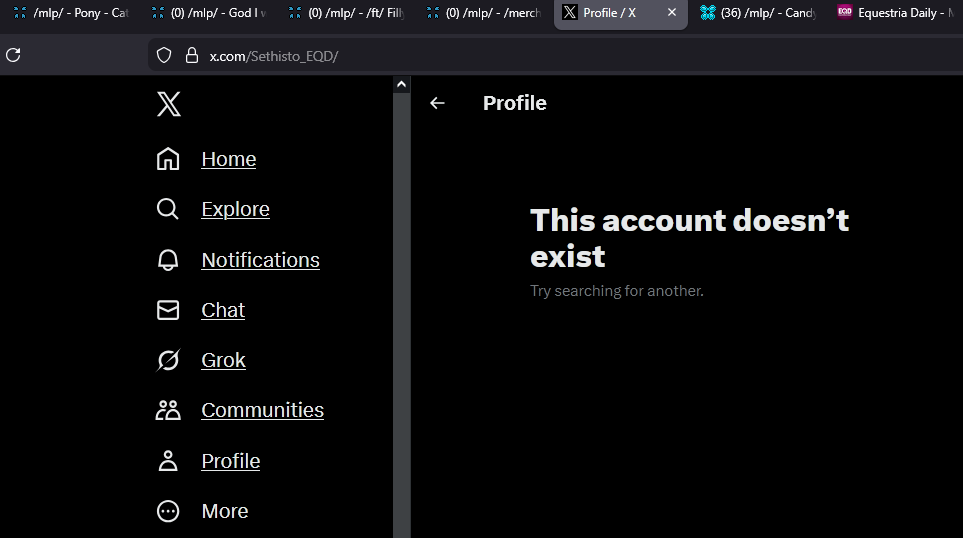Screen dimensions: 963x538
Task: Switch to (36) /mlp/ - Candy tab
Action: coord(758,13)
